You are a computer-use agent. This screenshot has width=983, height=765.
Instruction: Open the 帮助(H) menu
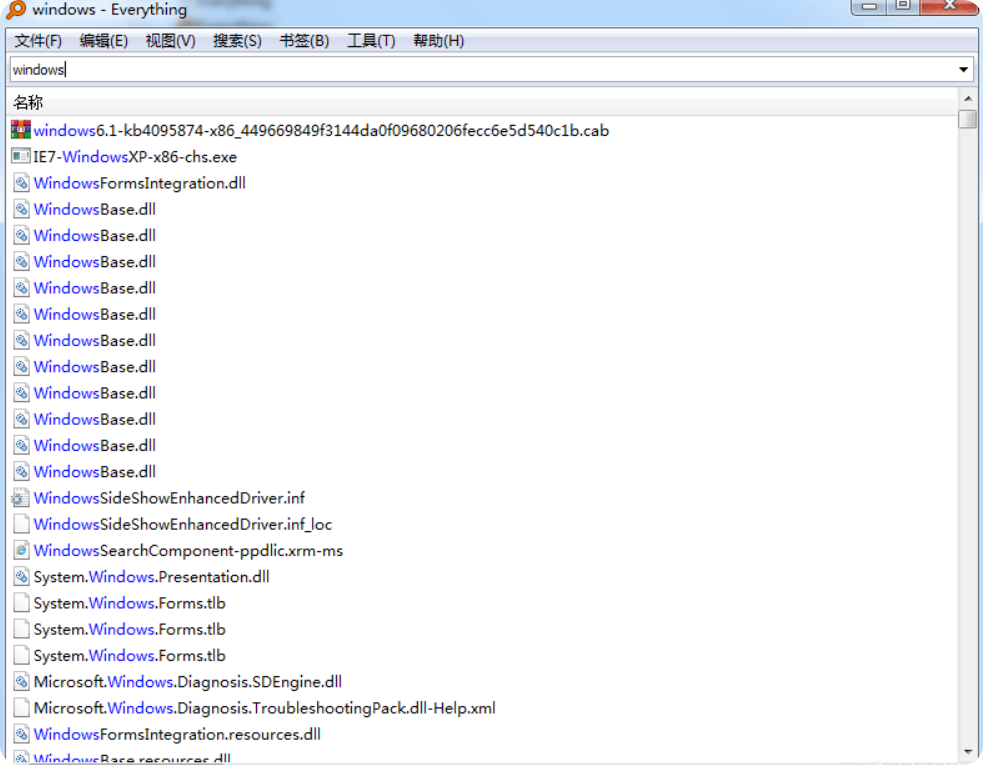click(x=439, y=41)
